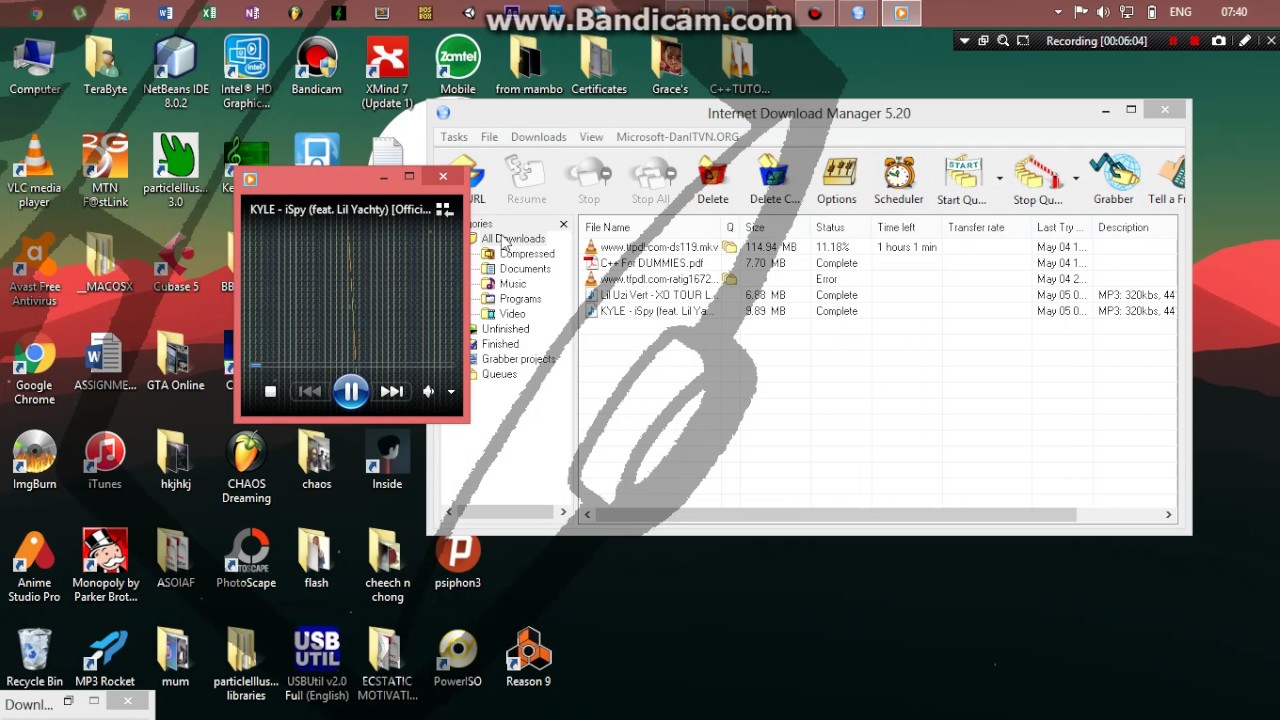Click right arrow of download list scrollbar

click(x=1168, y=514)
